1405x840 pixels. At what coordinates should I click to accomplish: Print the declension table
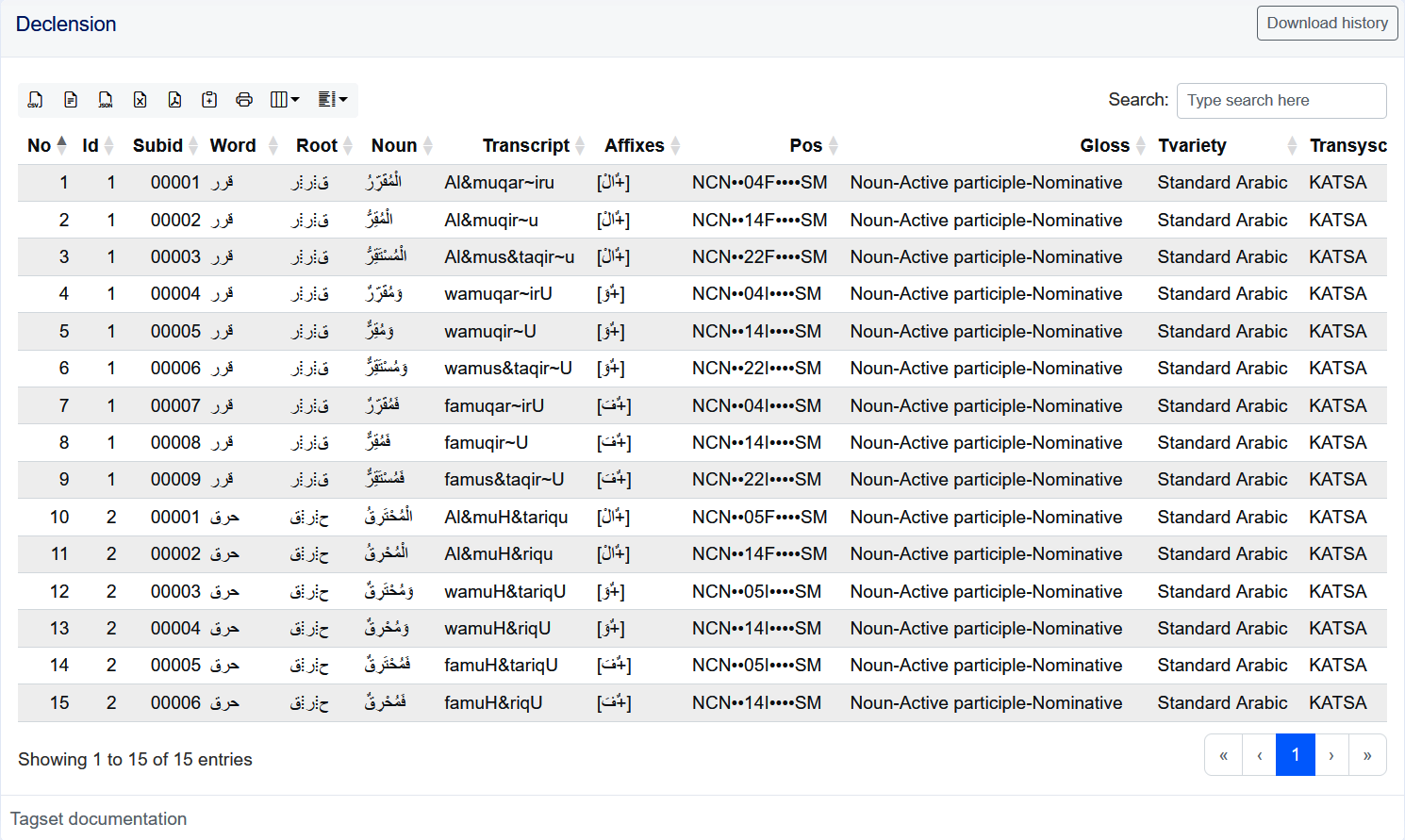(244, 100)
